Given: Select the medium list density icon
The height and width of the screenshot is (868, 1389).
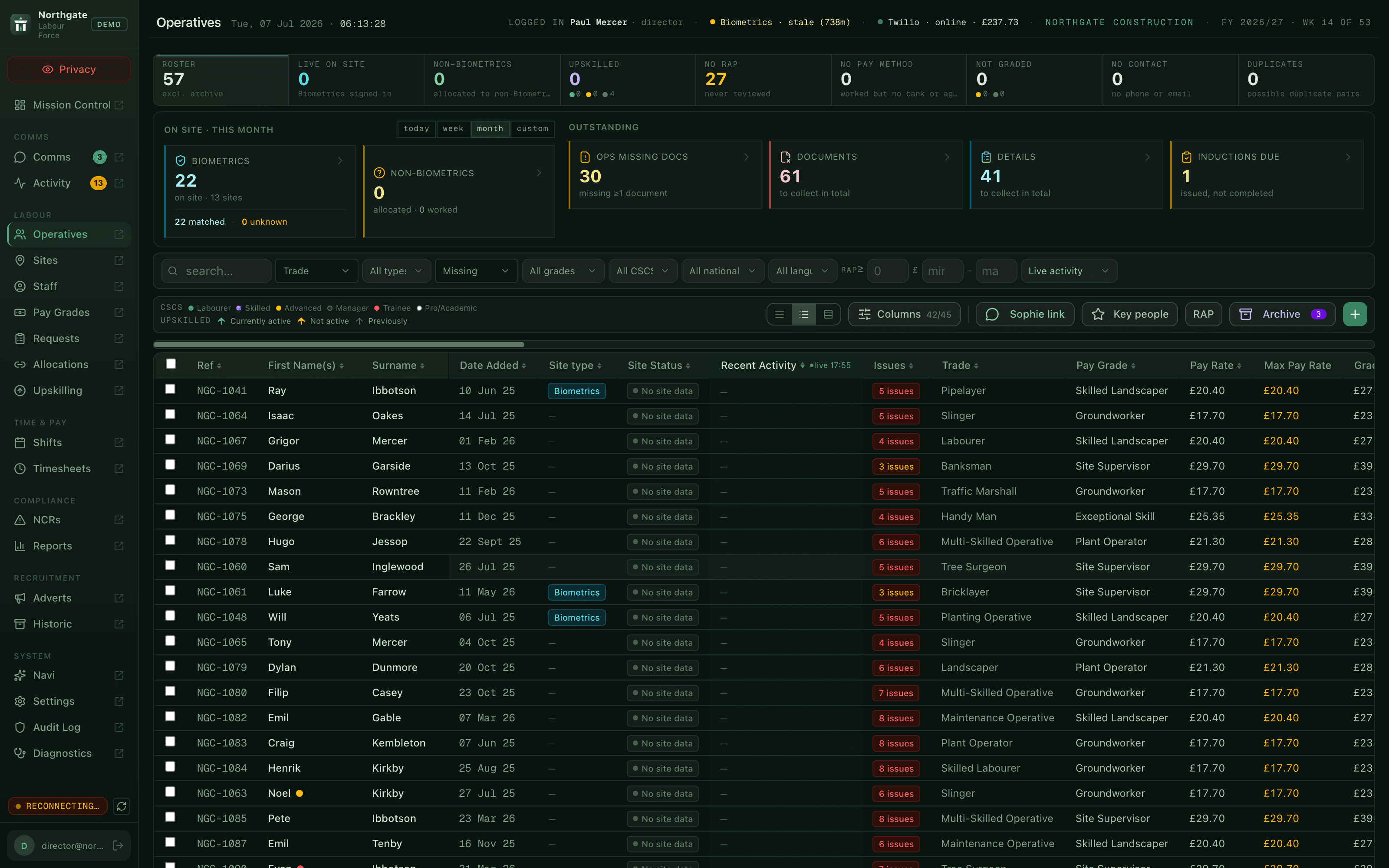Looking at the screenshot, I should [x=803, y=315].
